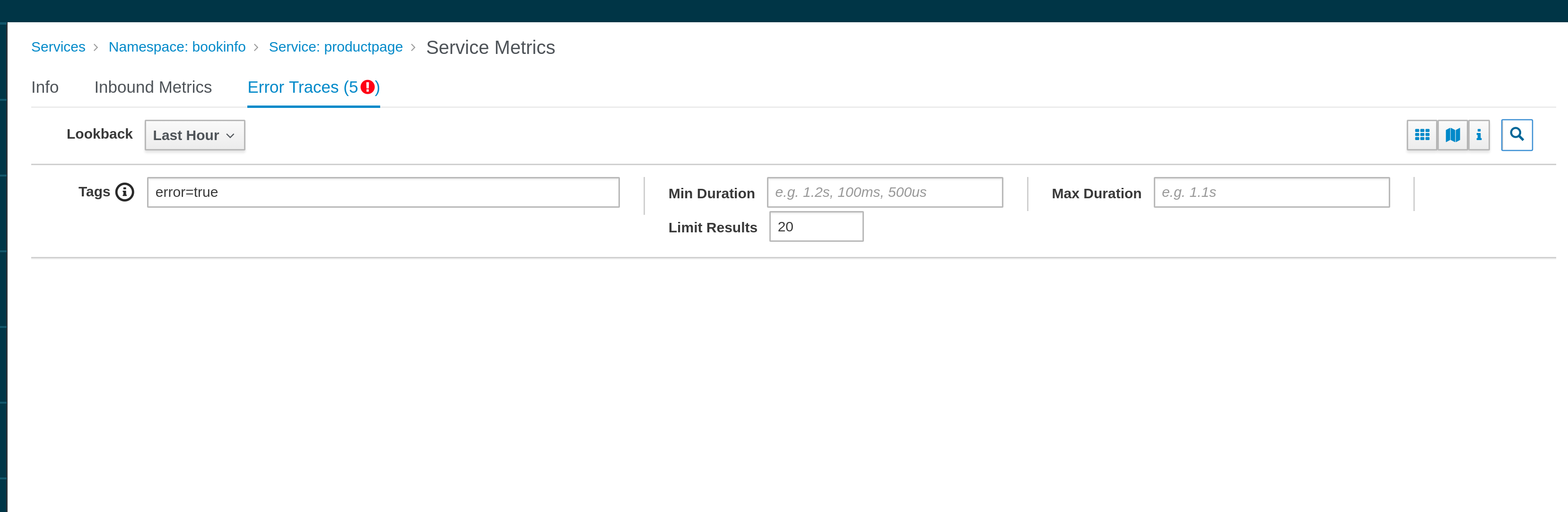This screenshot has height=512, width=1568.
Task: Click the Min Duration input field
Action: 884,193
